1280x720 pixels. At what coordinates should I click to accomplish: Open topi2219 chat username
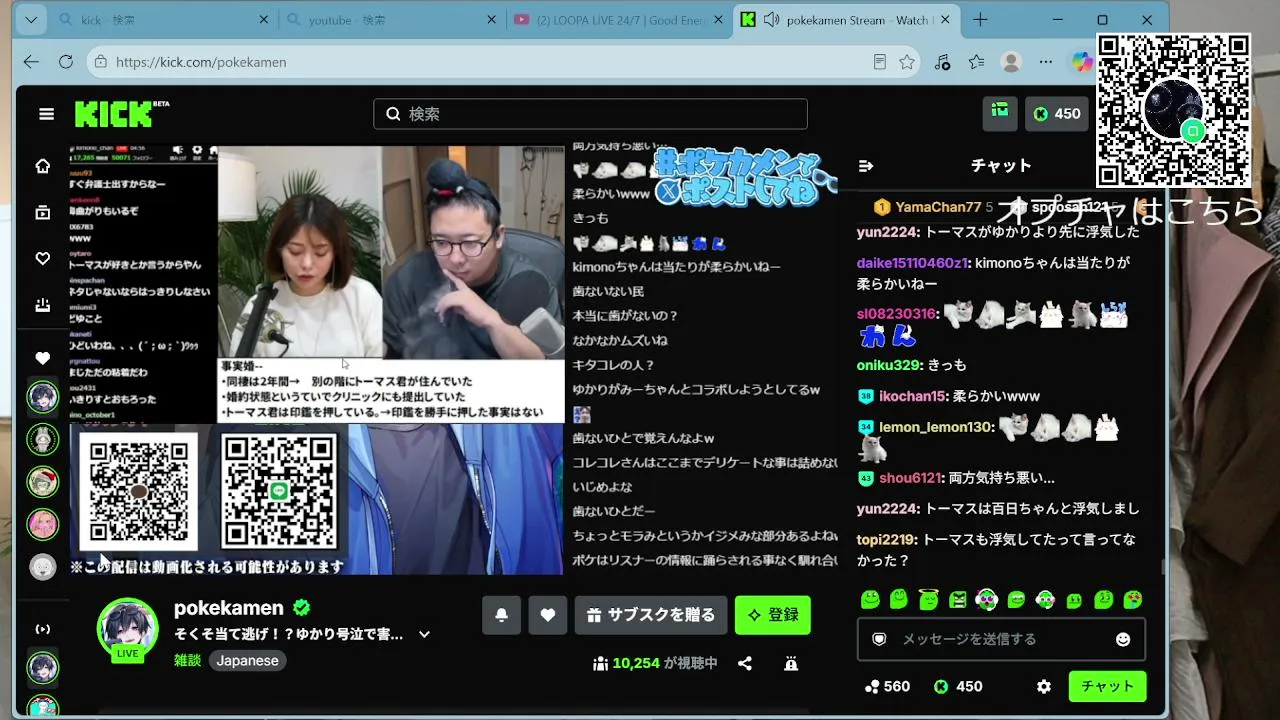click(887, 539)
